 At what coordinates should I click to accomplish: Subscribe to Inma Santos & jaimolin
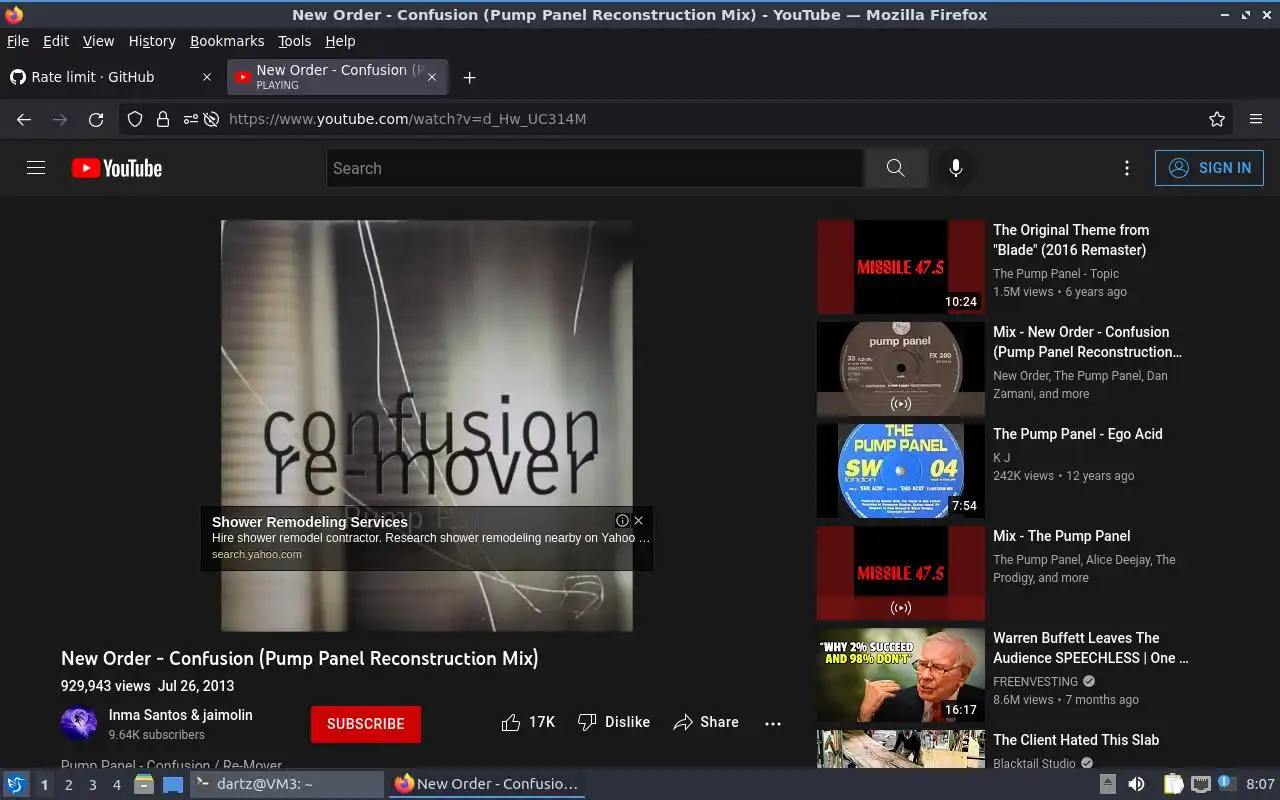(x=366, y=724)
